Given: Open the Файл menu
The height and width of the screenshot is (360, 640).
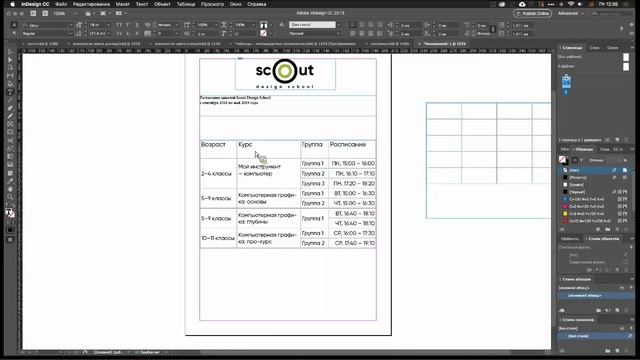Looking at the screenshot, I should [61, 4].
